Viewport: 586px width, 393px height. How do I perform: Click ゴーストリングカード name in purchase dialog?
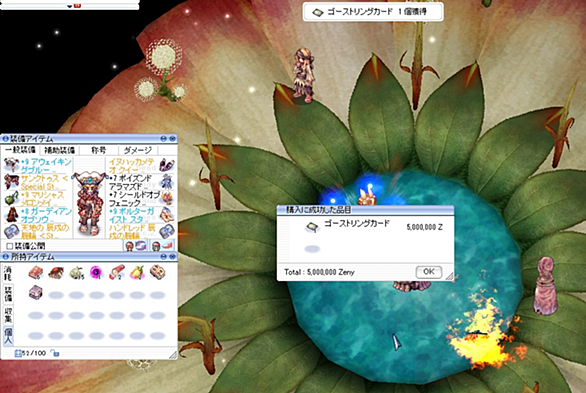[x=357, y=224]
